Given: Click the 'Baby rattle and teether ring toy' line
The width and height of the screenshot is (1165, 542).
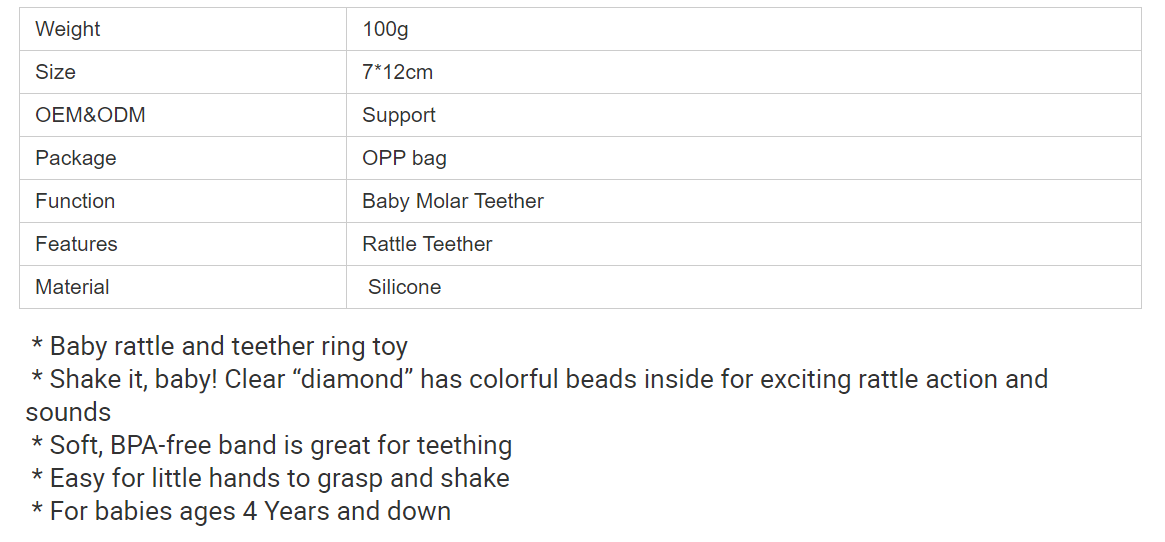Looking at the screenshot, I should pyautogui.click(x=219, y=347).
